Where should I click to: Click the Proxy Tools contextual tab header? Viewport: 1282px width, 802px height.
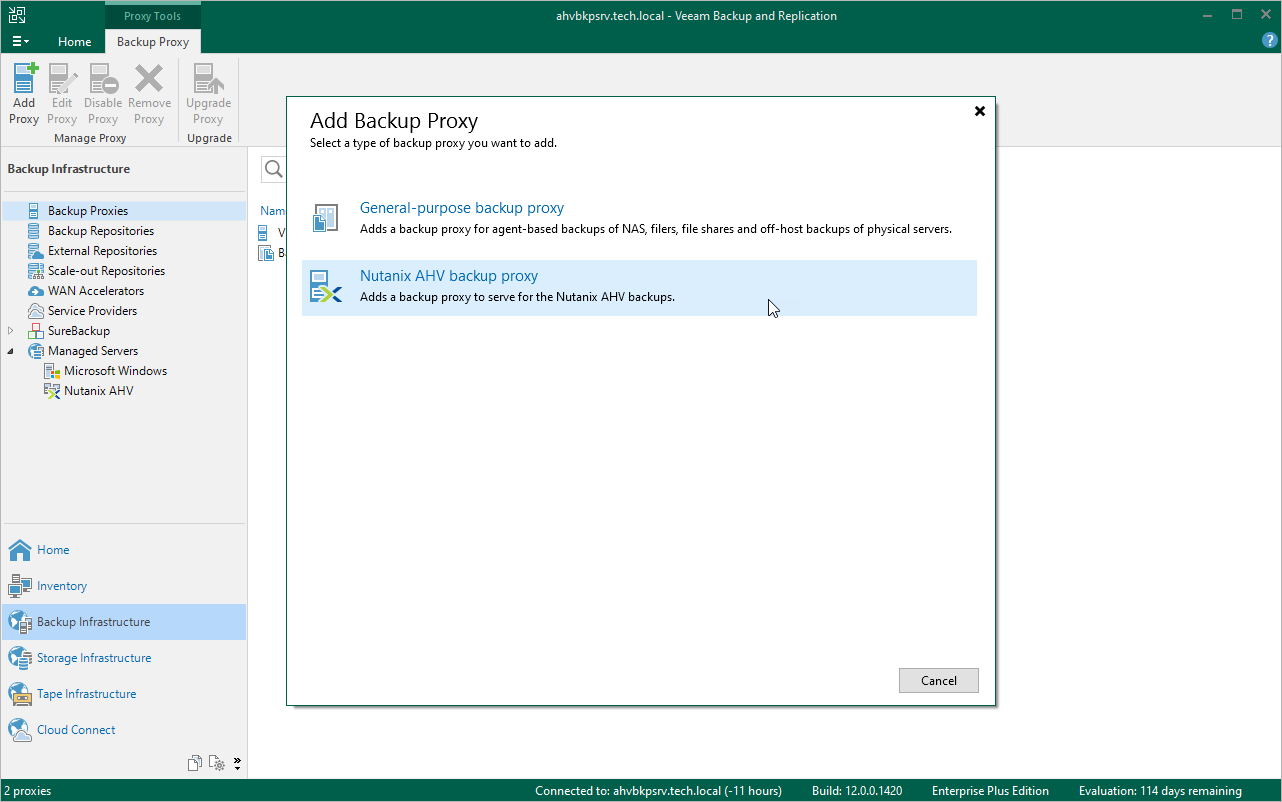(152, 16)
